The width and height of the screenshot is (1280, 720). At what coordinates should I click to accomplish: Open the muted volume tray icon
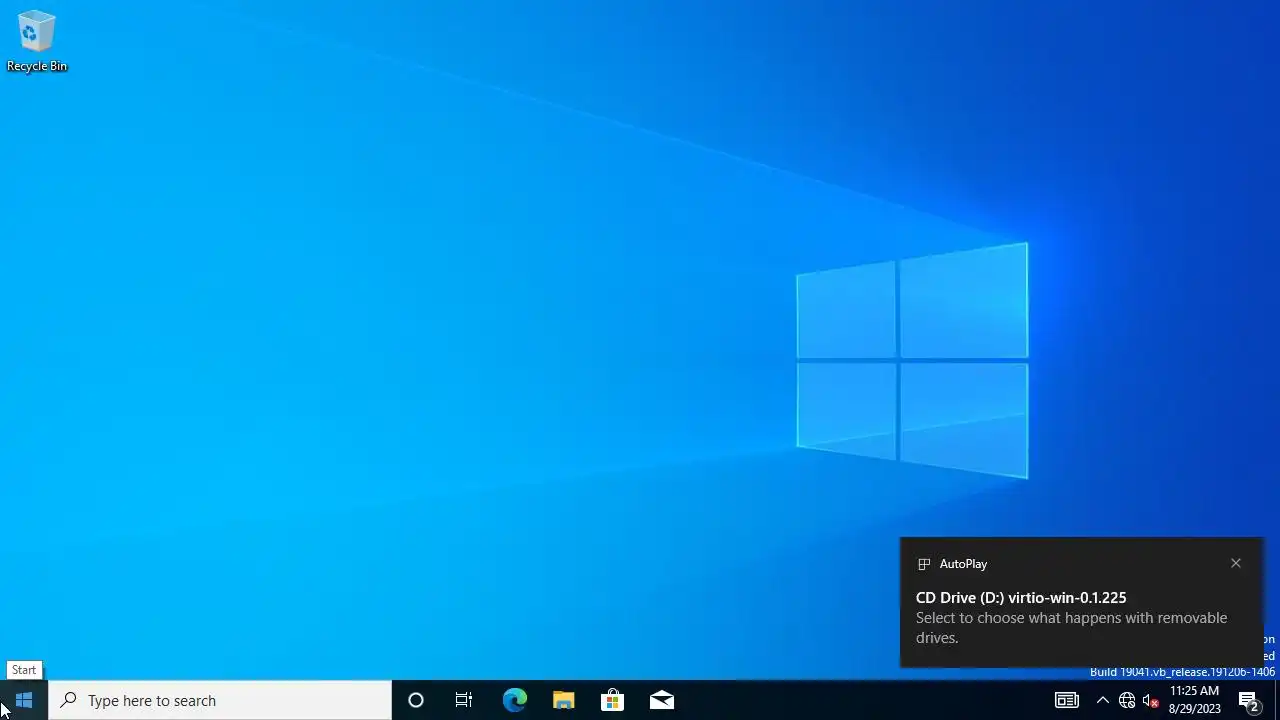[1151, 700]
